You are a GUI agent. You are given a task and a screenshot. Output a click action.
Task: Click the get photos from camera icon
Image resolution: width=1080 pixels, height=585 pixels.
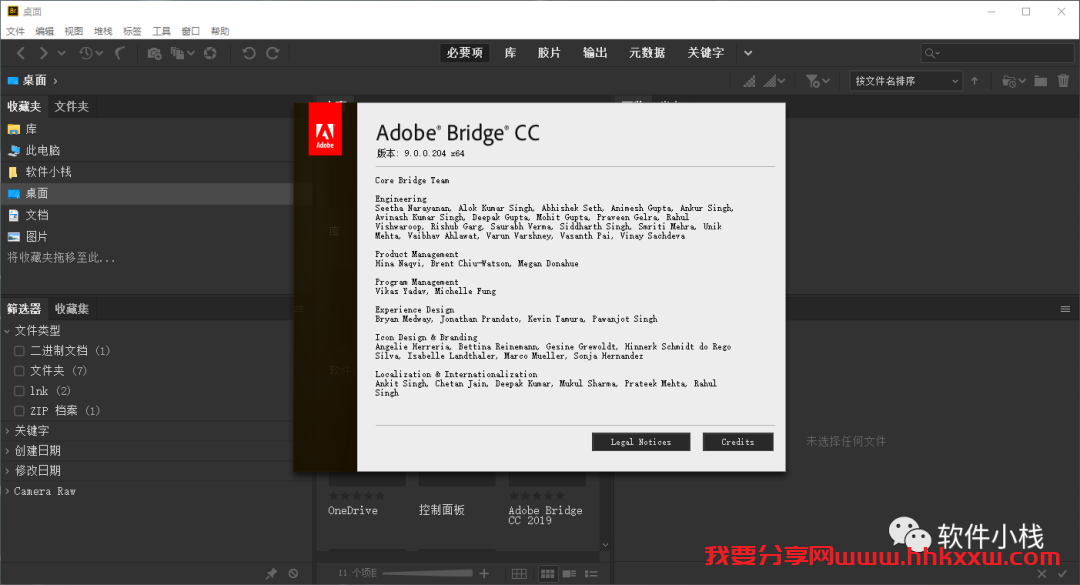click(154, 53)
